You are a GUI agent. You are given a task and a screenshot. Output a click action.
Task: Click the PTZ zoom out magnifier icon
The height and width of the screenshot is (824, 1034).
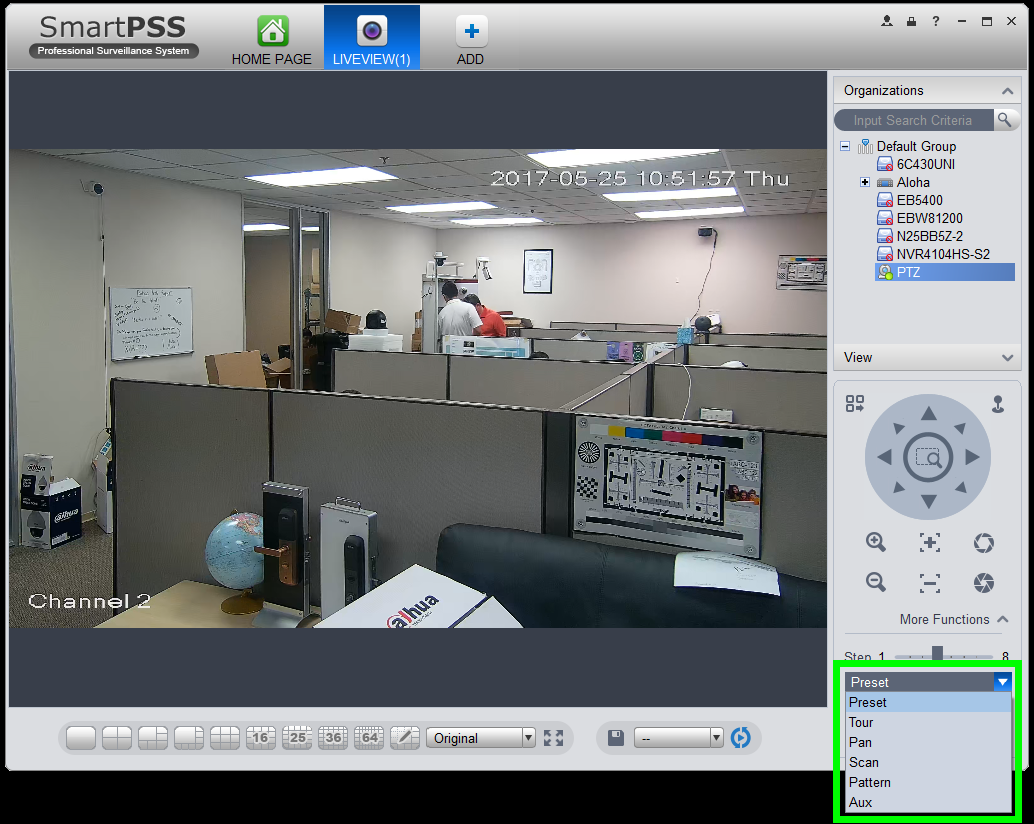click(876, 582)
